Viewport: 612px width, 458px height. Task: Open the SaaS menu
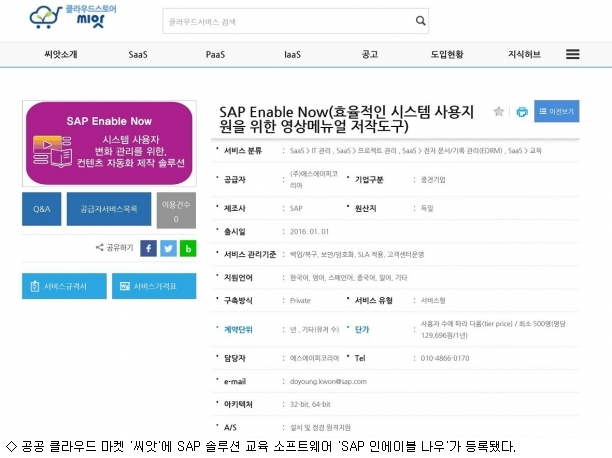coord(138,55)
